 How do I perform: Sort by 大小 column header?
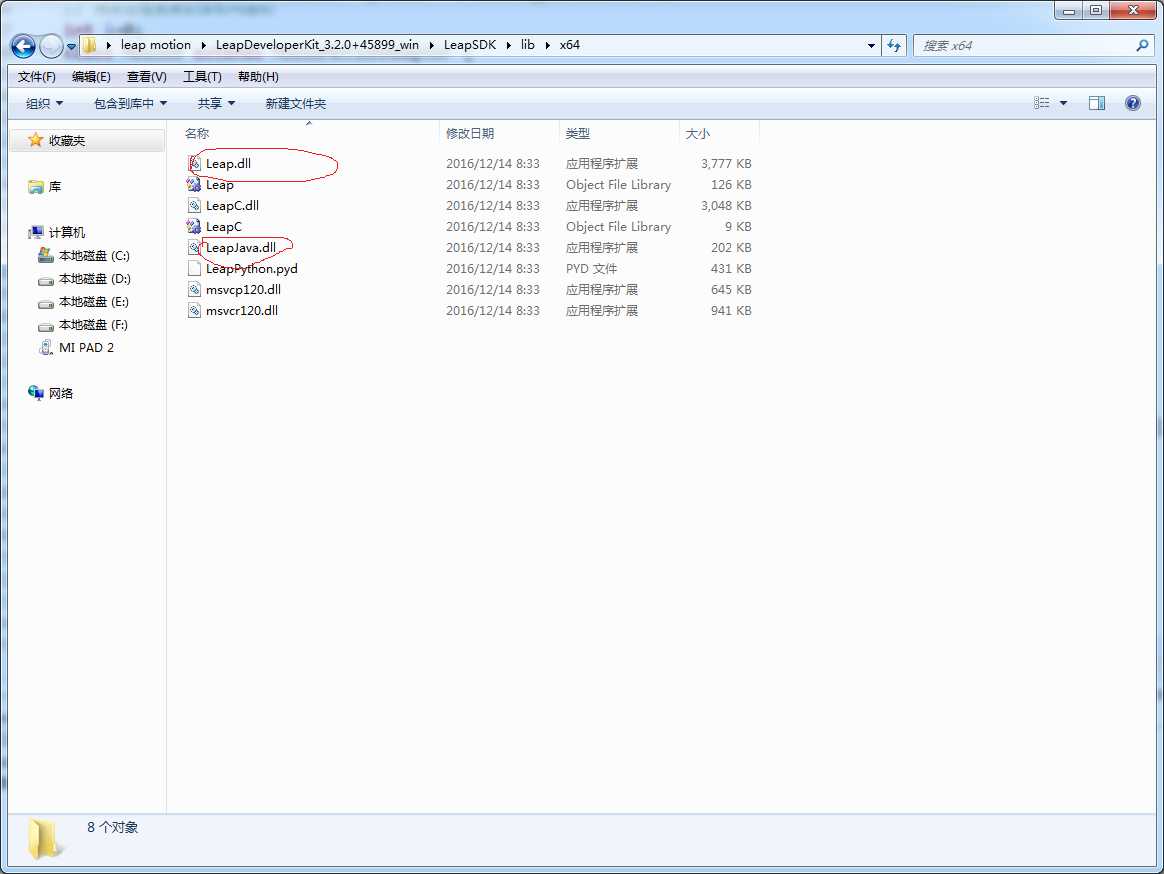(x=697, y=134)
